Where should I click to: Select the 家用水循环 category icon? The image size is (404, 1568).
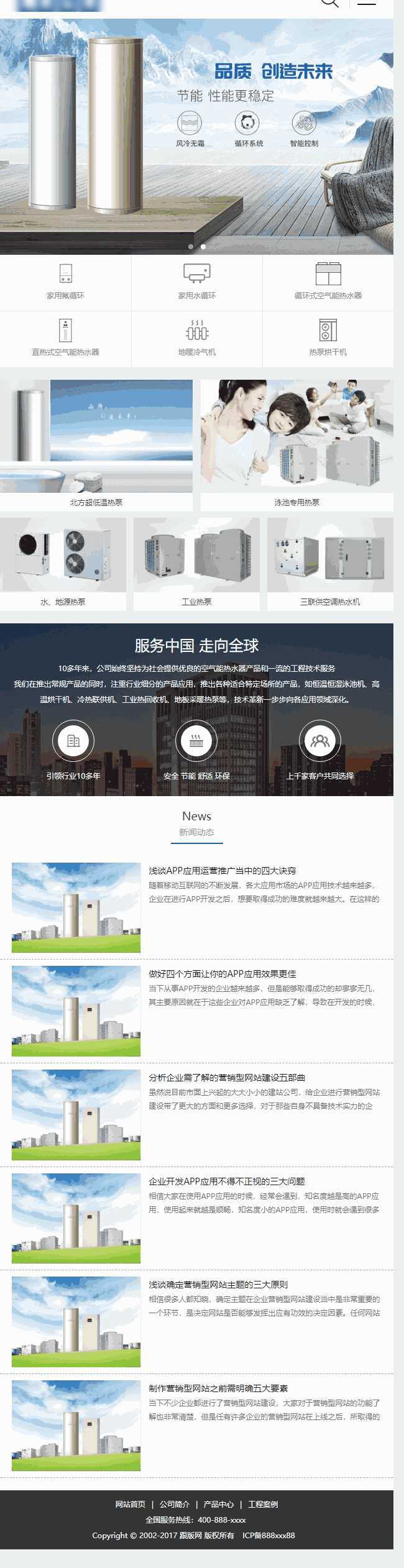point(196,273)
